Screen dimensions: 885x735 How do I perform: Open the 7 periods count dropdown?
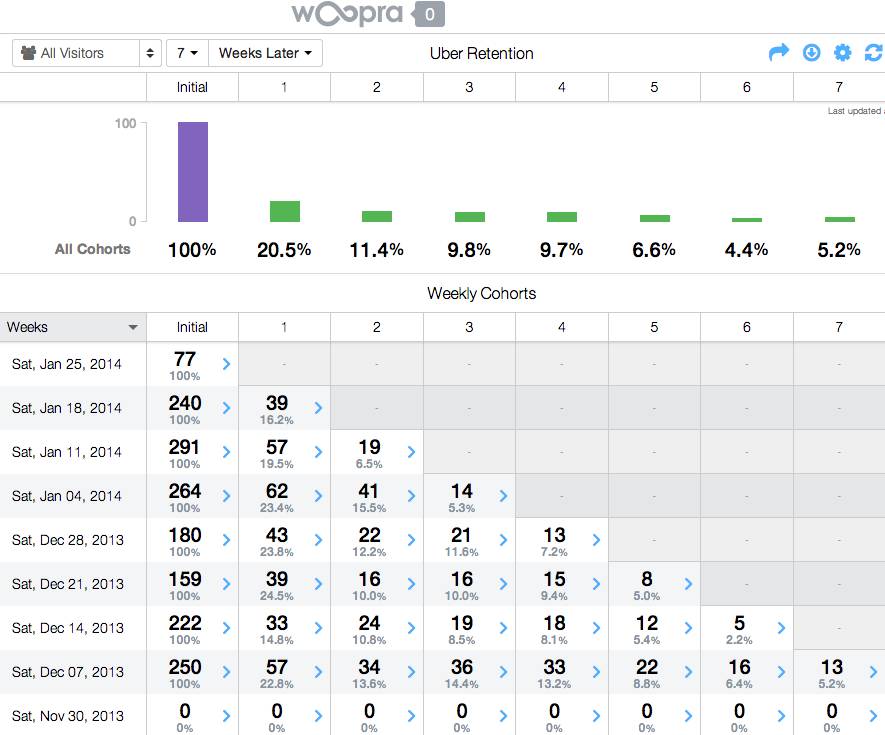coord(187,53)
